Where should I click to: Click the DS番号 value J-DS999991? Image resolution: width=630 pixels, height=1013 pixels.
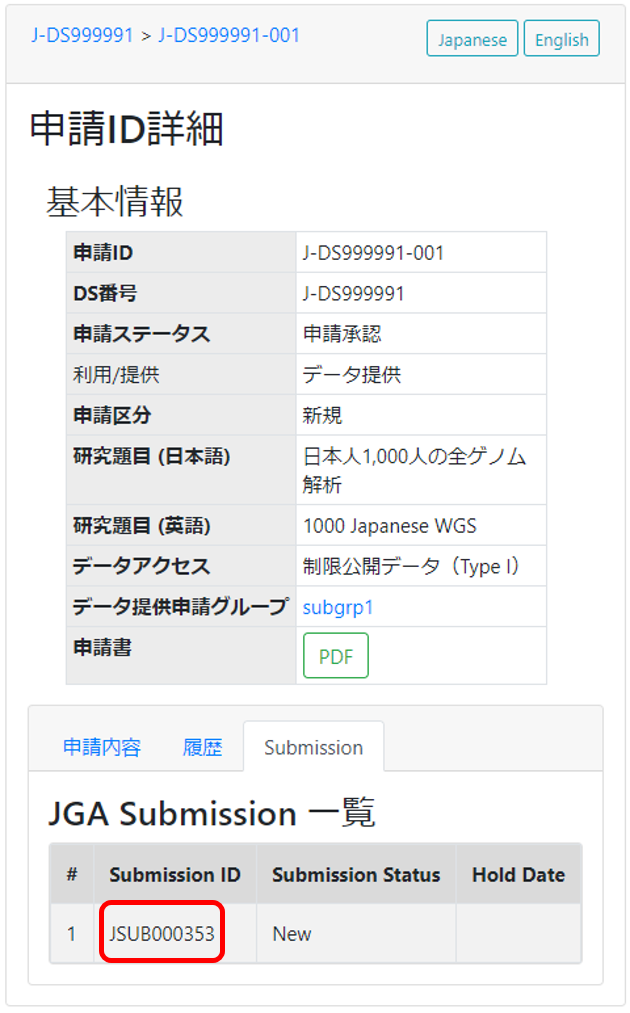tap(354, 294)
